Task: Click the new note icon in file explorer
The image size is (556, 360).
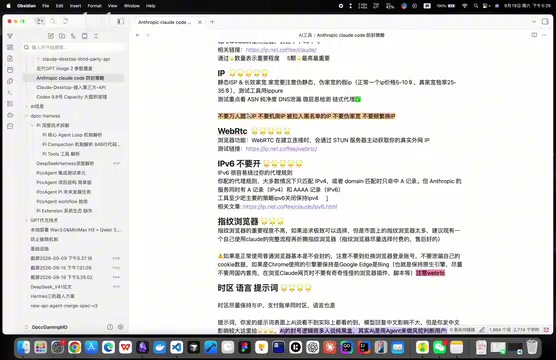Action: pyautogui.click(x=51, y=36)
